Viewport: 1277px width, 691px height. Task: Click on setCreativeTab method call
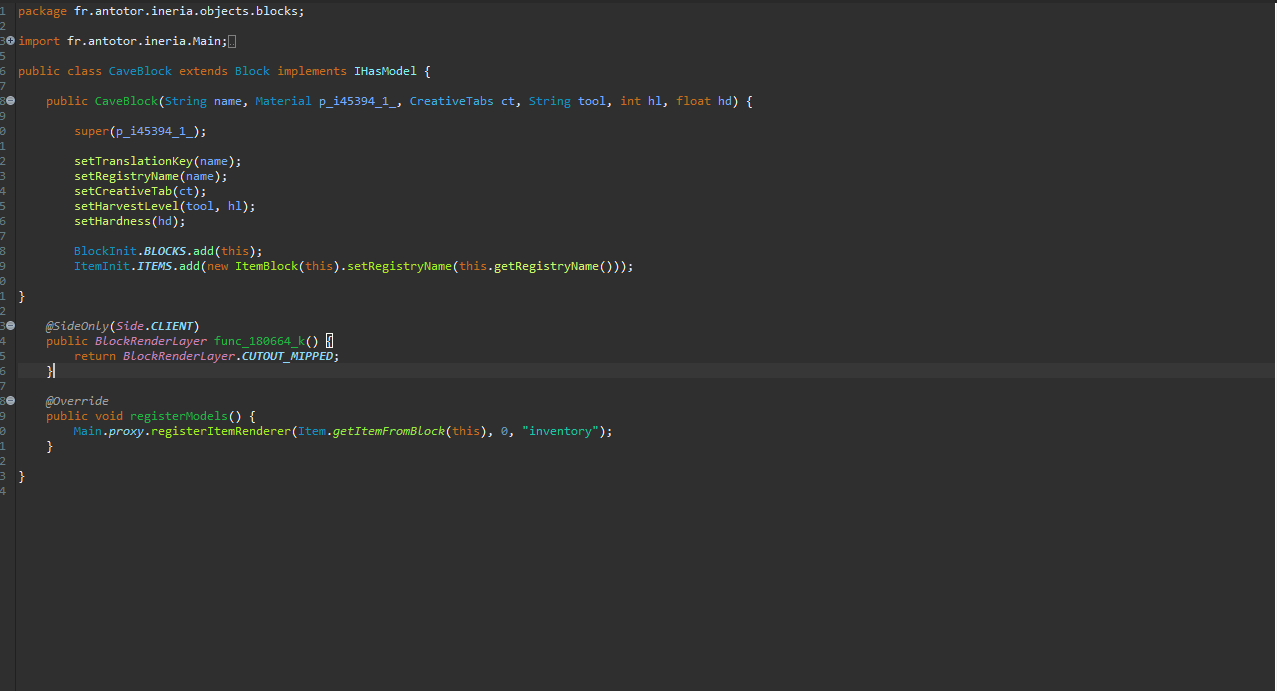point(123,191)
